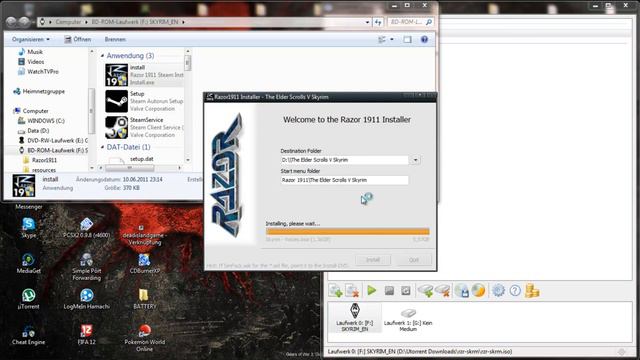Click Explorer help question mark icon
This screenshot has height=360, width=640.
424,40
